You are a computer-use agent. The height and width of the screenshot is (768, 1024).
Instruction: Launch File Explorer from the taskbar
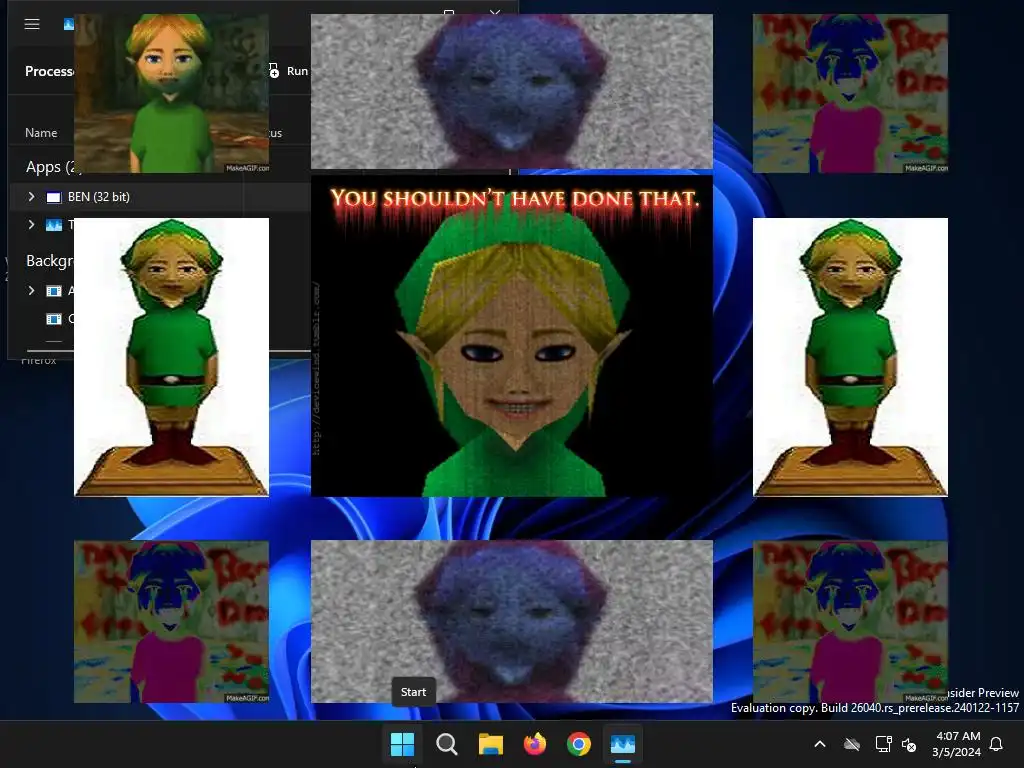click(x=490, y=744)
